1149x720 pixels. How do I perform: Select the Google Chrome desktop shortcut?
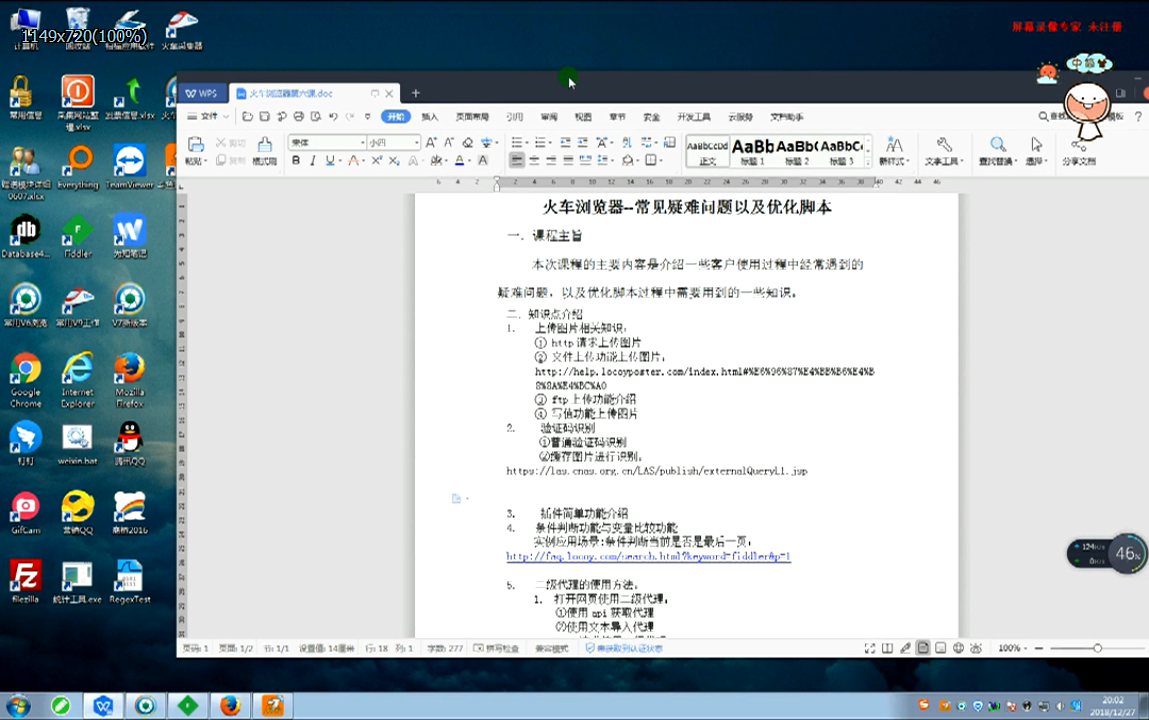[26, 380]
